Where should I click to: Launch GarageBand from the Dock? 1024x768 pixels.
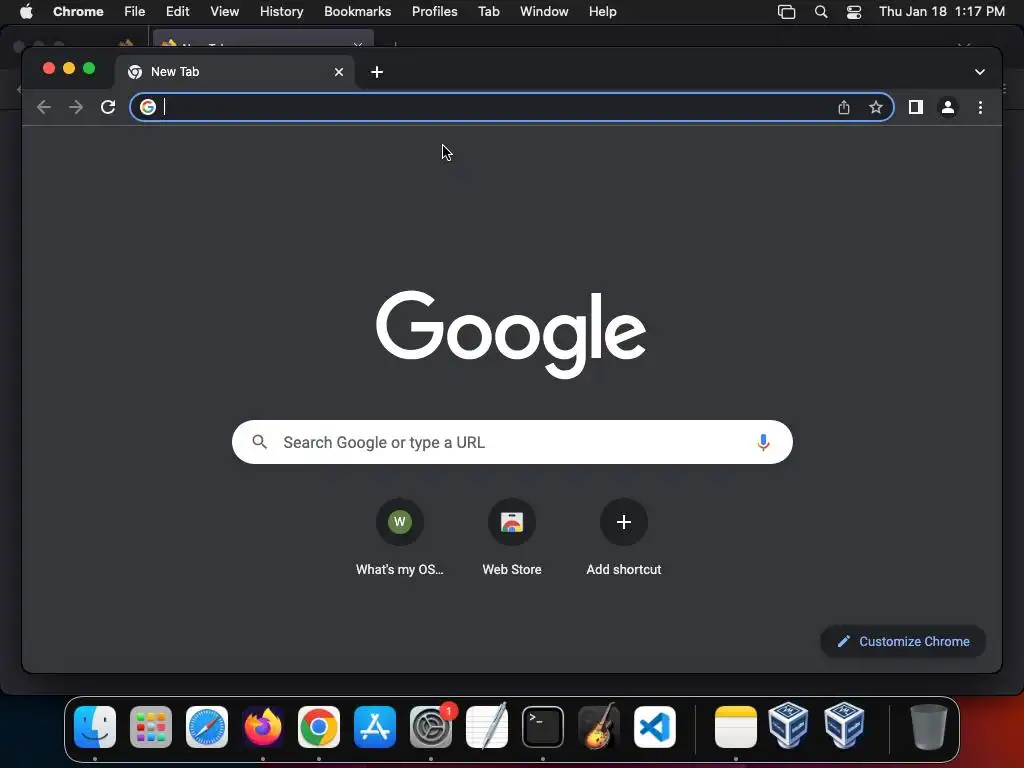point(599,727)
